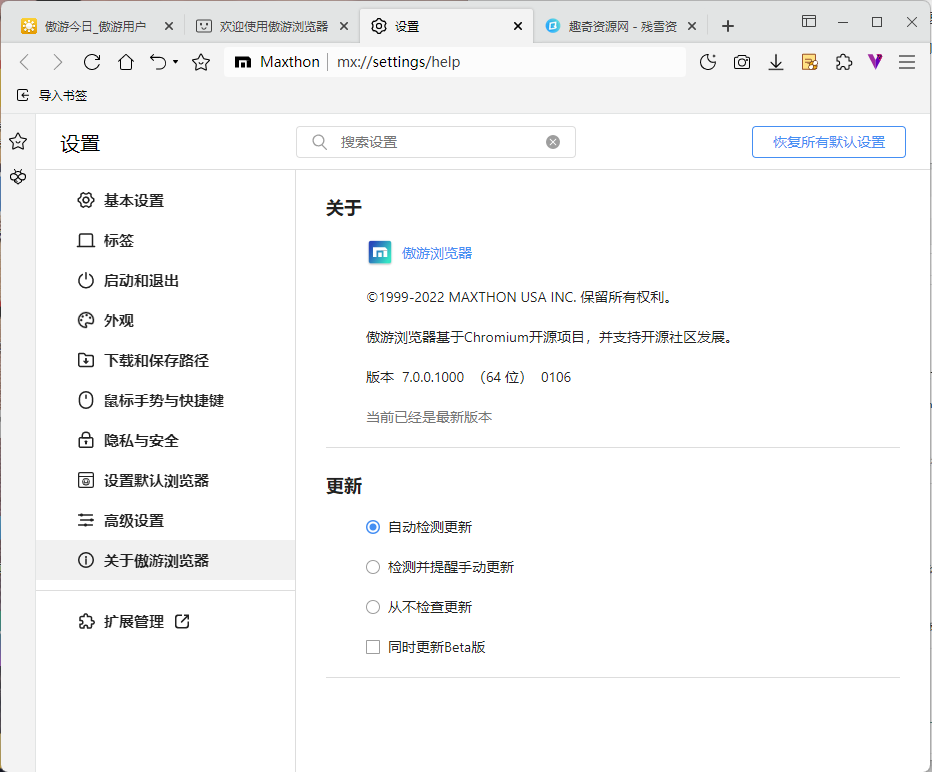Open Maxnote from the toolbar
Viewport: 932px width, 772px height.
click(x=809, y=61)
